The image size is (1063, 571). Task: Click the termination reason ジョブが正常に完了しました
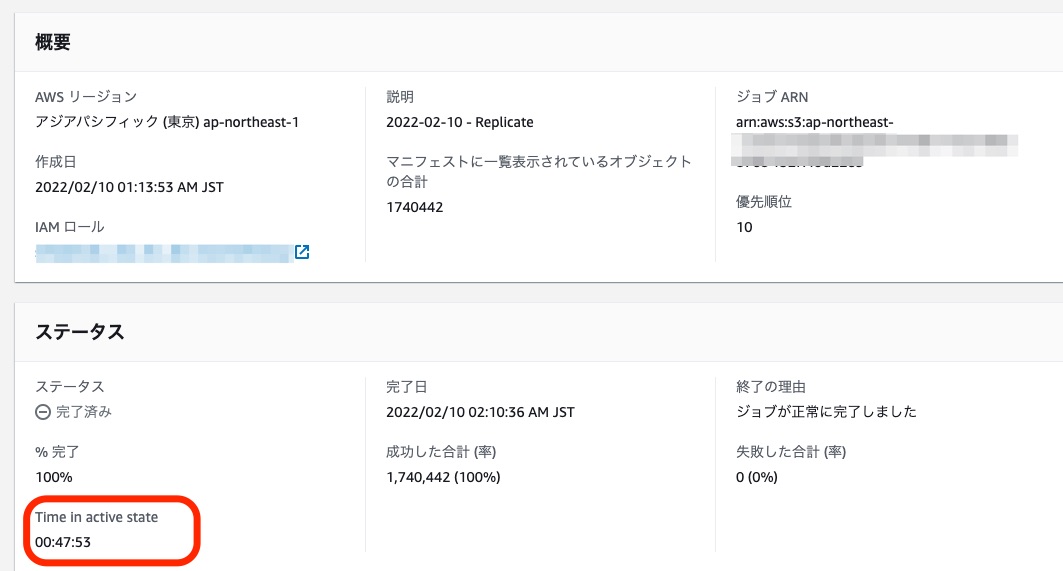coord(826,412)
